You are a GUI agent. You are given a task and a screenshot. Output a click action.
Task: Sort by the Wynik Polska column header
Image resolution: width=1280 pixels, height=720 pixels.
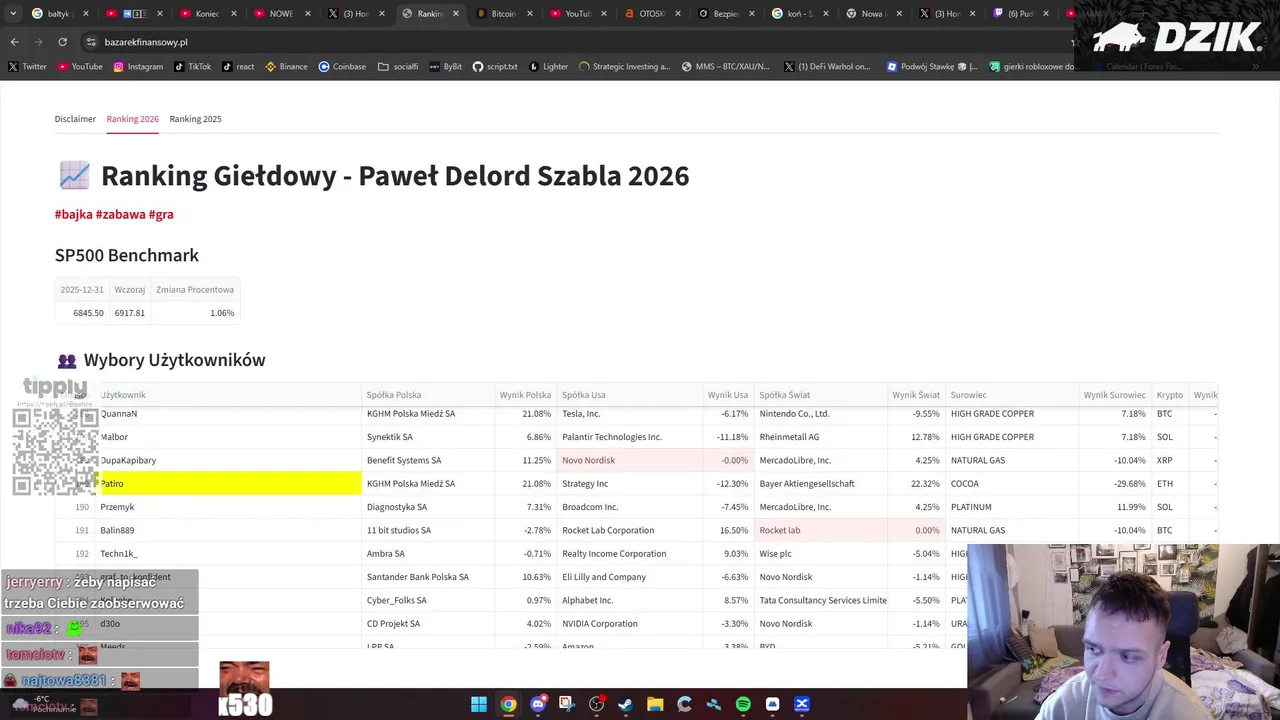click(x=525, y=395)
